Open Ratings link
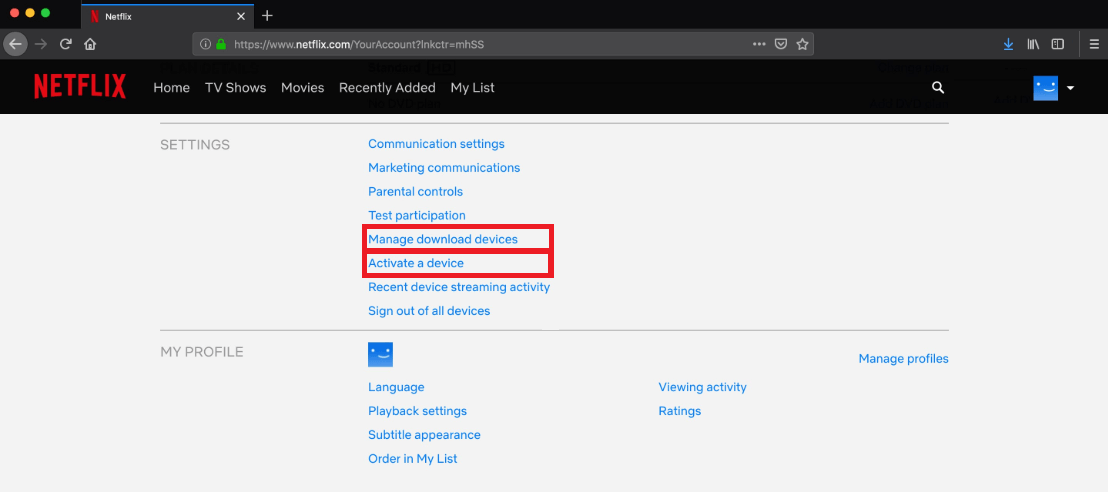 (680, 411)
